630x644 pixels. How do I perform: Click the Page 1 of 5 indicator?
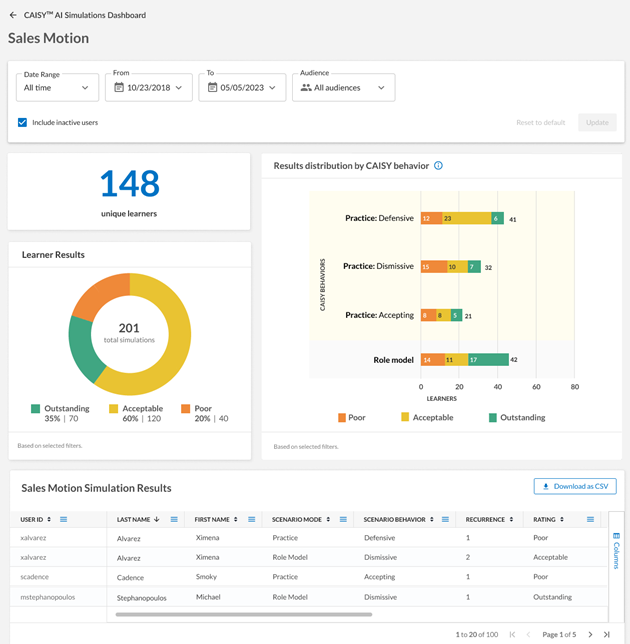(x=559, y=635)
